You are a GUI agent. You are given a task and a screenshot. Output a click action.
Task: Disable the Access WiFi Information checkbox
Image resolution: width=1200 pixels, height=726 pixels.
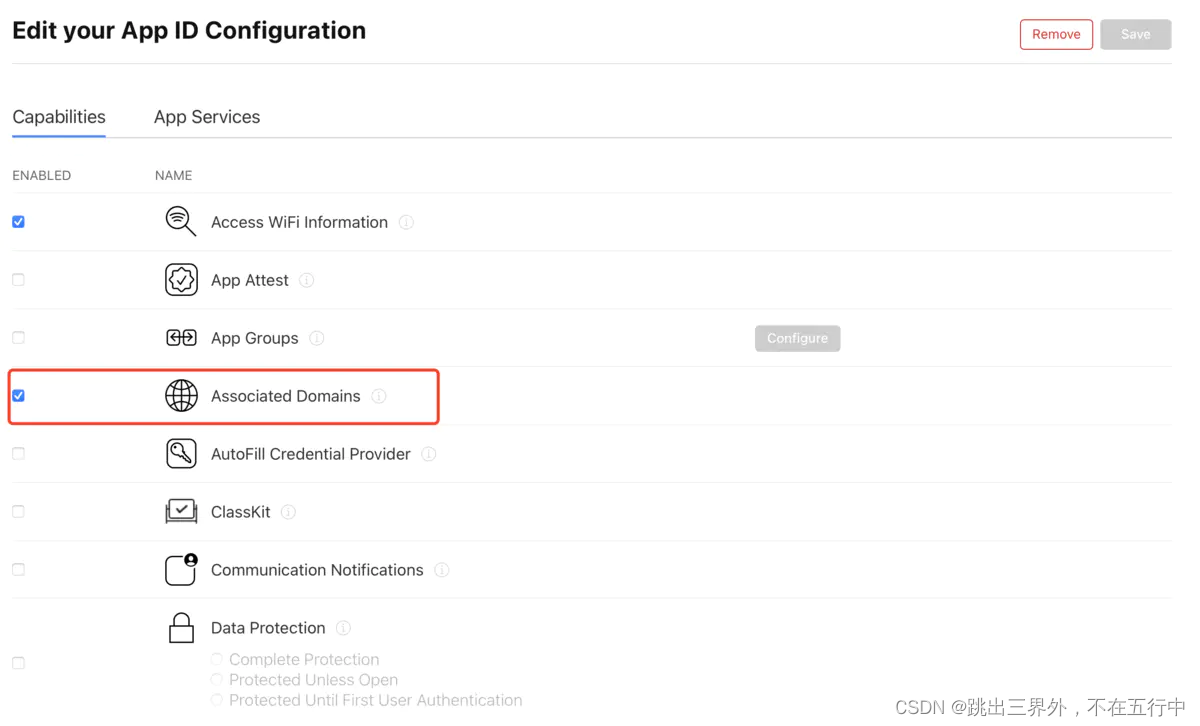click(x=18, y=221)
